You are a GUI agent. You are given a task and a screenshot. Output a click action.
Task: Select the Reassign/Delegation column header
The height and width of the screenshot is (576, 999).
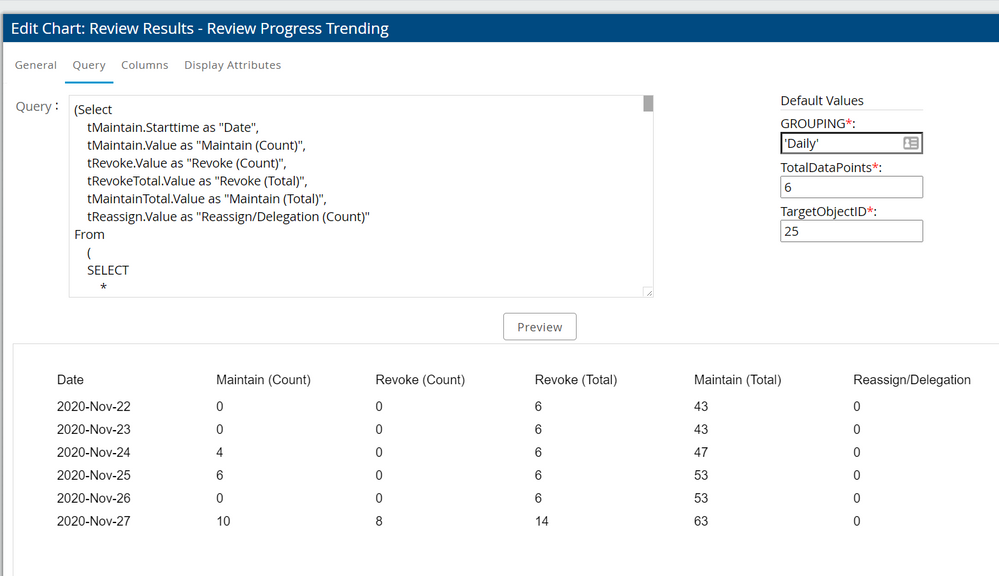click(911, 380)
